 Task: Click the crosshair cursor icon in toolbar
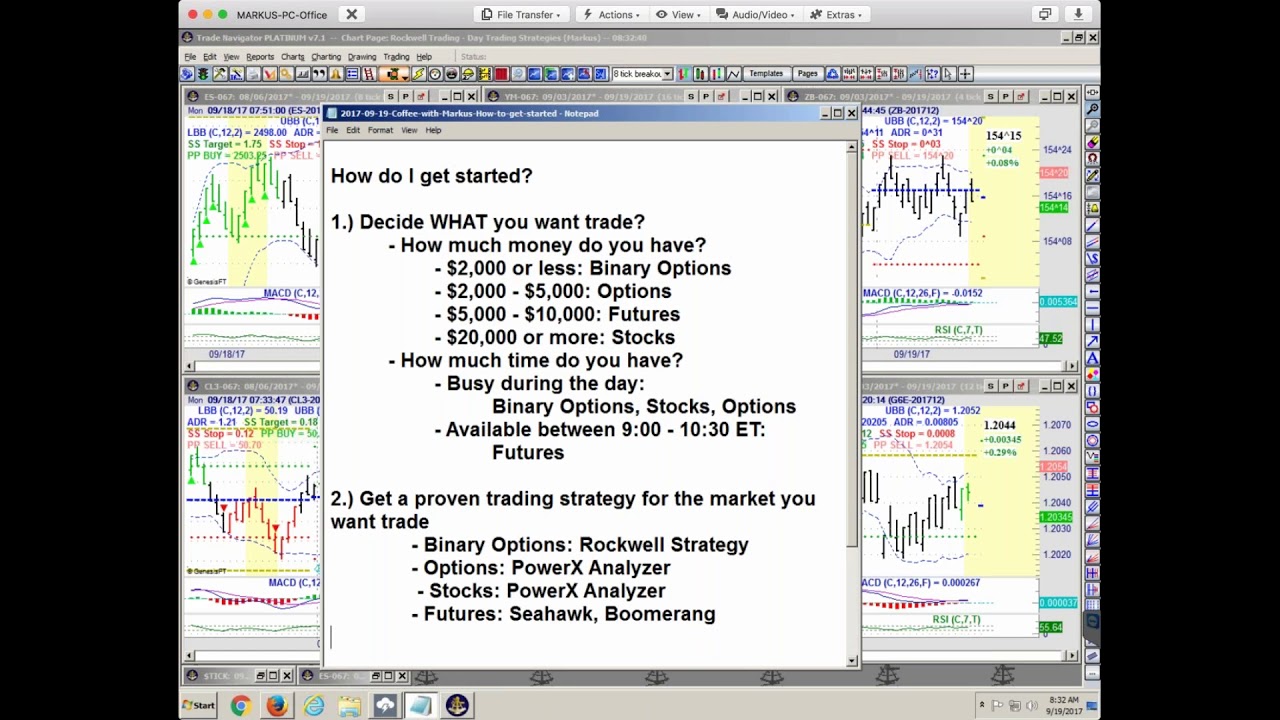[965, 74]
